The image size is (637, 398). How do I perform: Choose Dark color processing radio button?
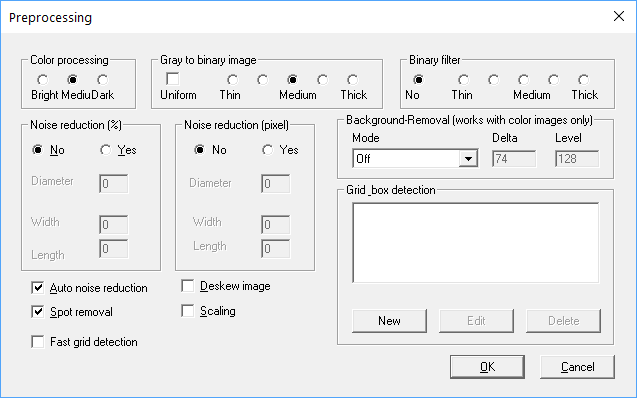pos(102,80)
